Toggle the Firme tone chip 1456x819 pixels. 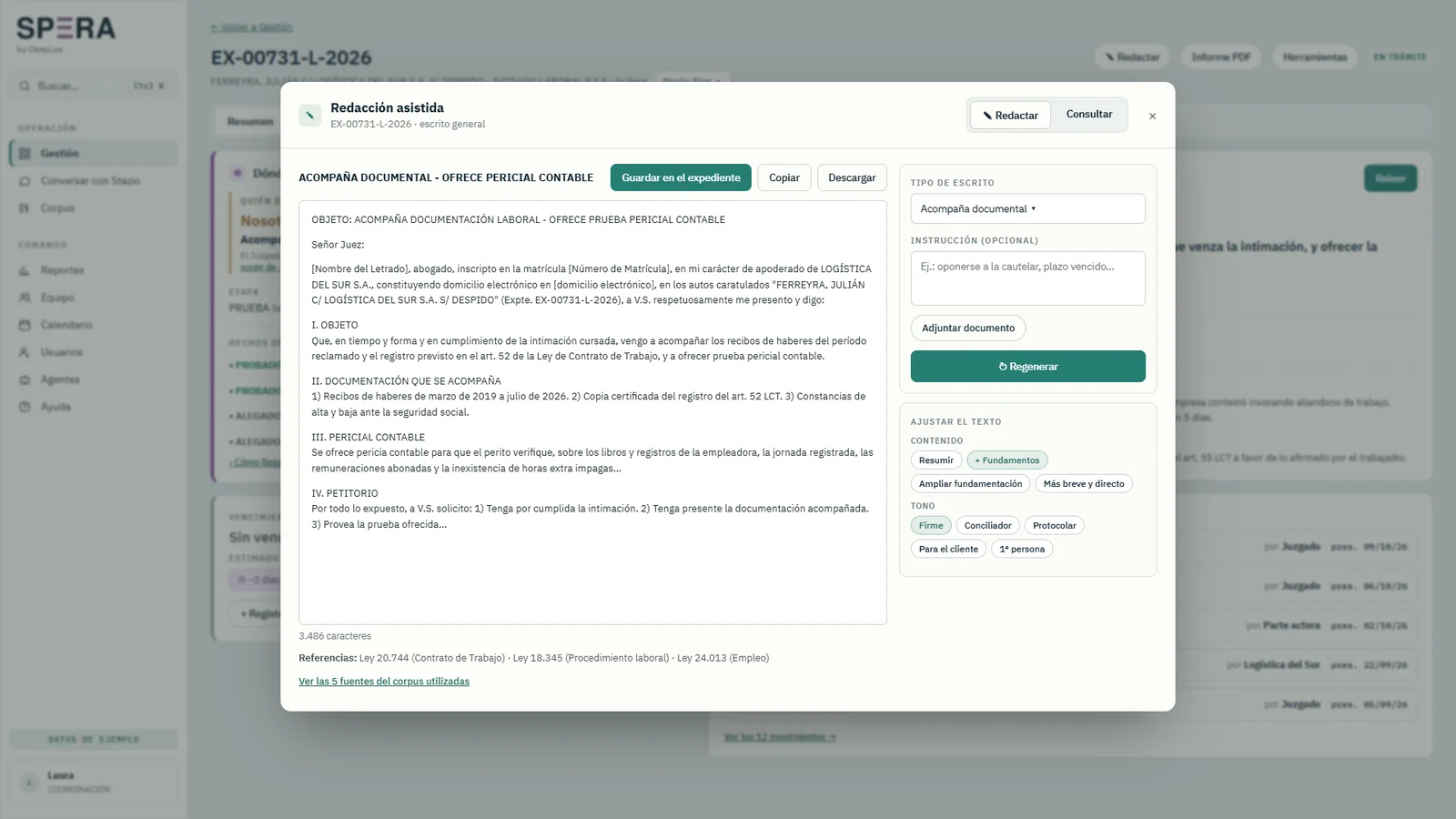click(x=931, y=526)
